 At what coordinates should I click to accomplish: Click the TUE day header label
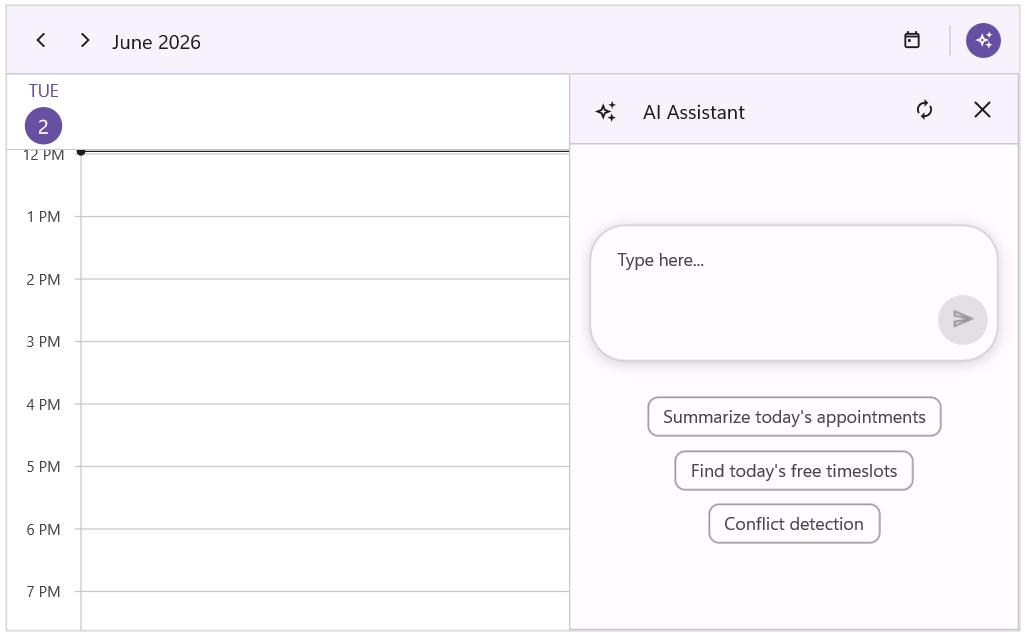43,91
